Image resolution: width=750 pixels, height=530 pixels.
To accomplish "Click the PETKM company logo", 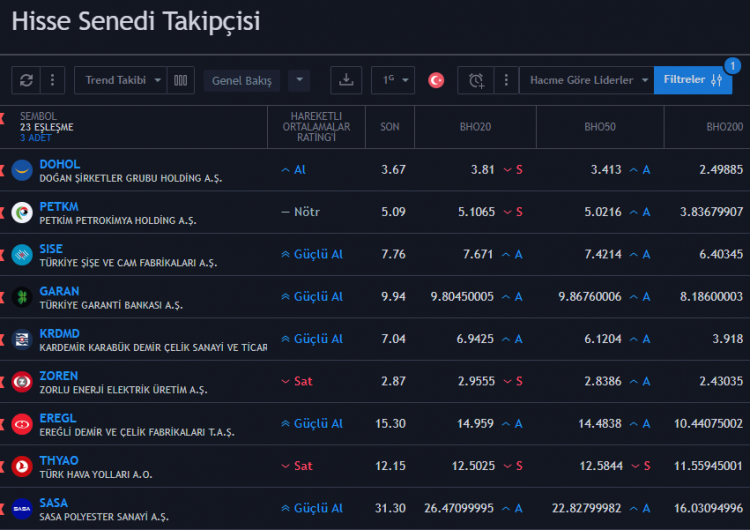I will [22, 212].
